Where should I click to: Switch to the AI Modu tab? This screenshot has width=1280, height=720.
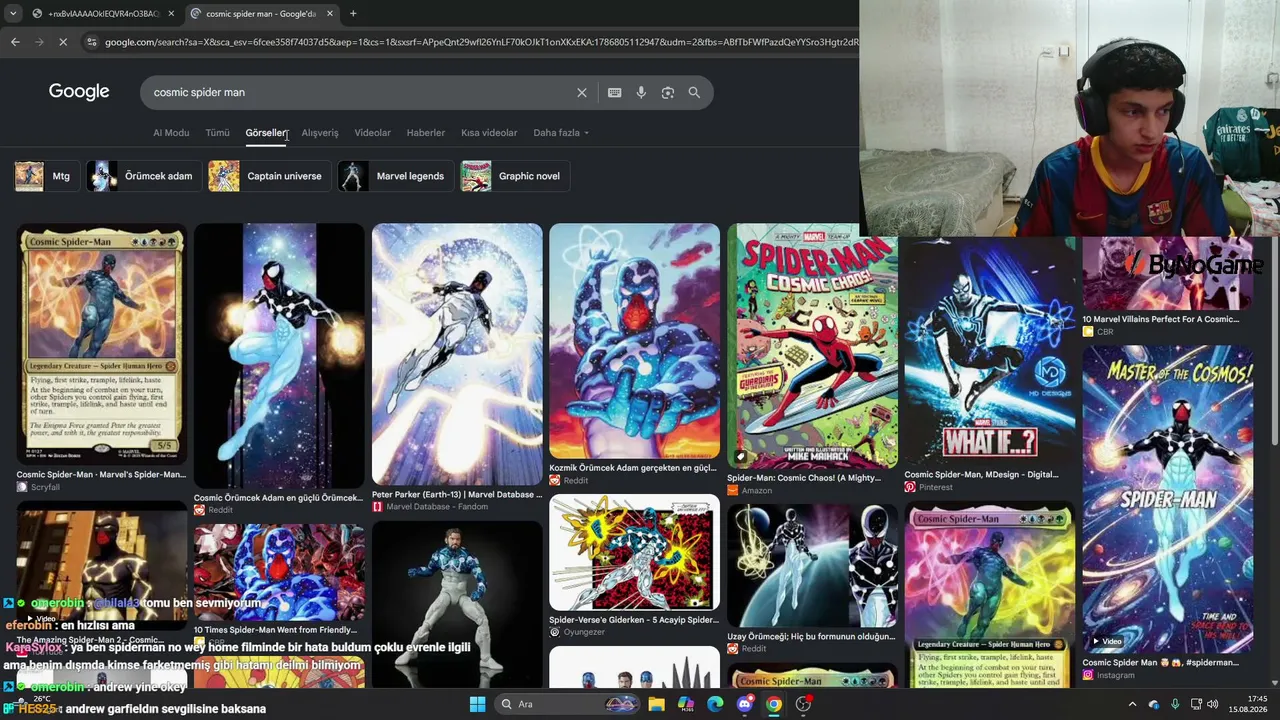(x=171, y=133)
